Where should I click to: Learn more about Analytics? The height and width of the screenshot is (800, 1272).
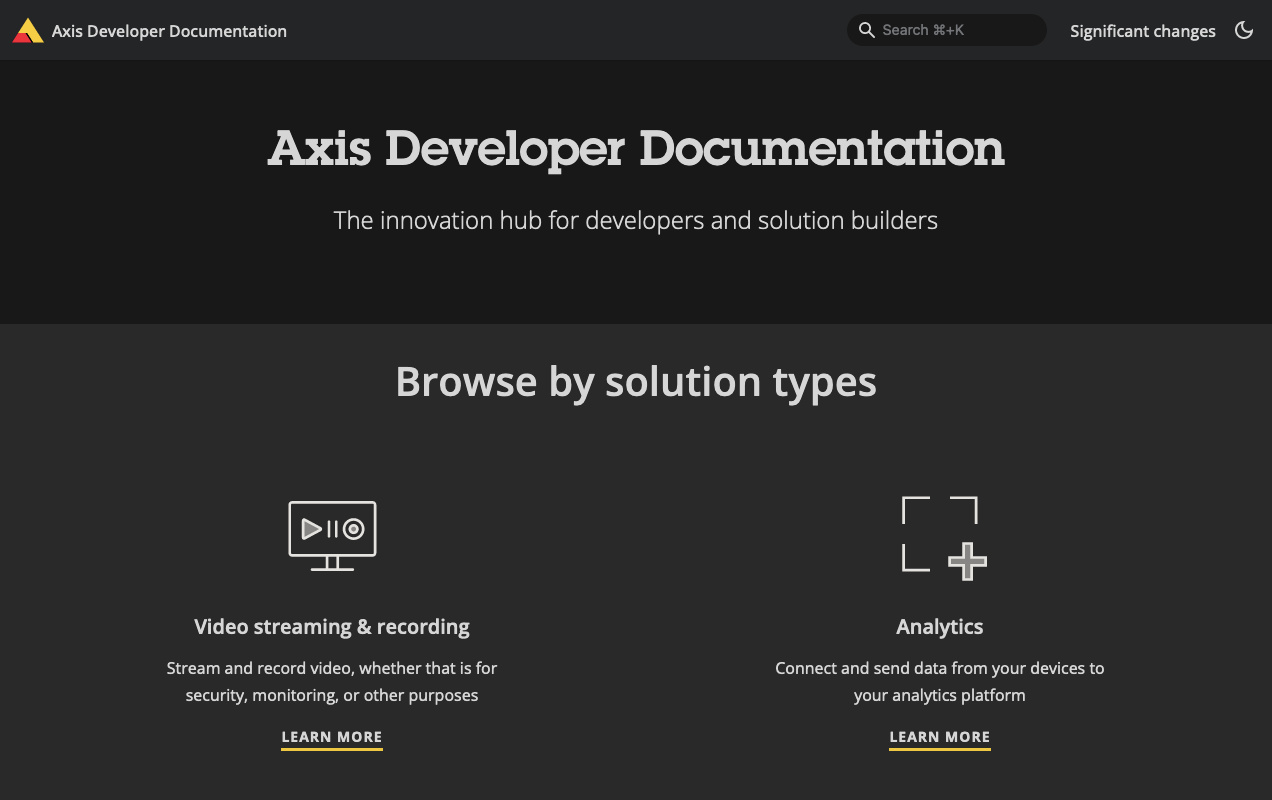940,738
